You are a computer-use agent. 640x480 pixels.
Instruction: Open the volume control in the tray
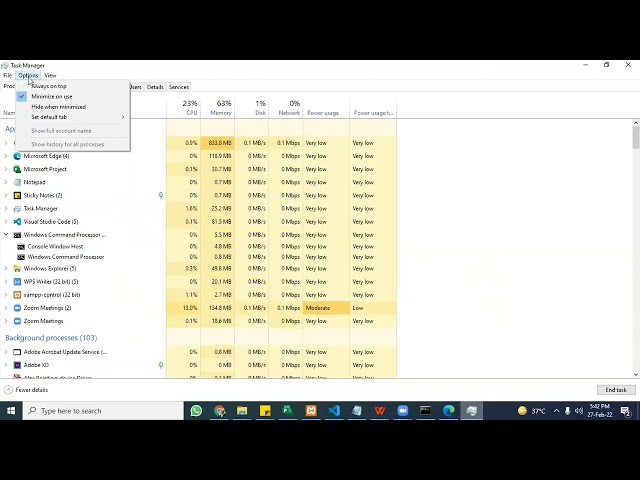579,411
